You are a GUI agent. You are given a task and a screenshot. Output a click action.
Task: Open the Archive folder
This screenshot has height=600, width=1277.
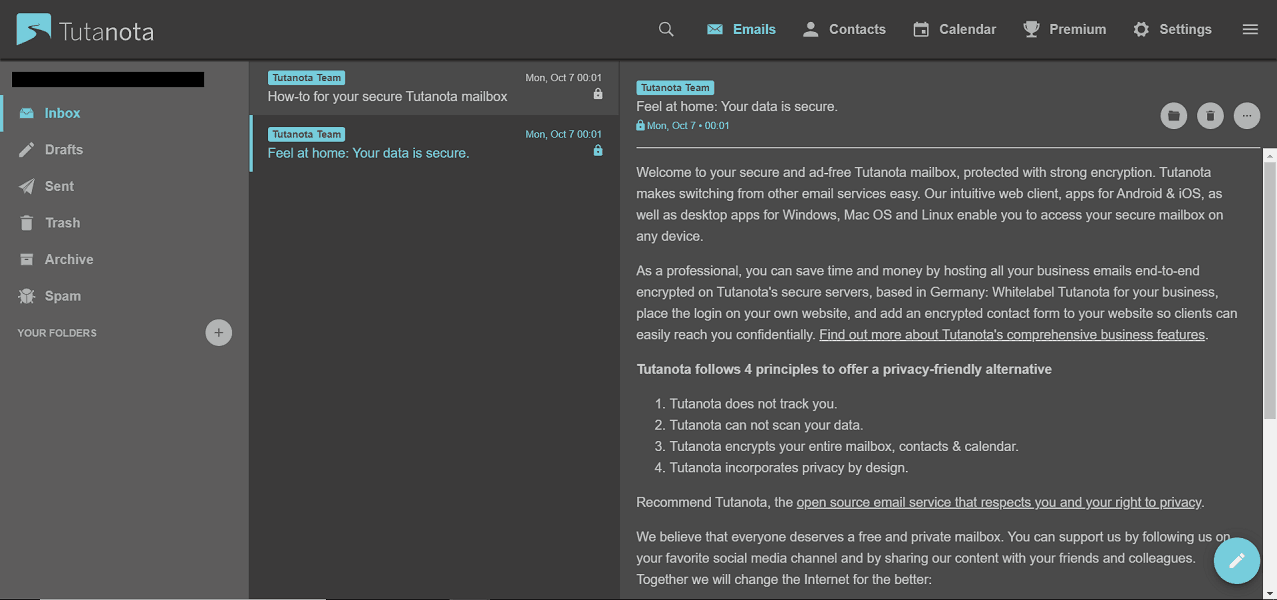(124, 259)
